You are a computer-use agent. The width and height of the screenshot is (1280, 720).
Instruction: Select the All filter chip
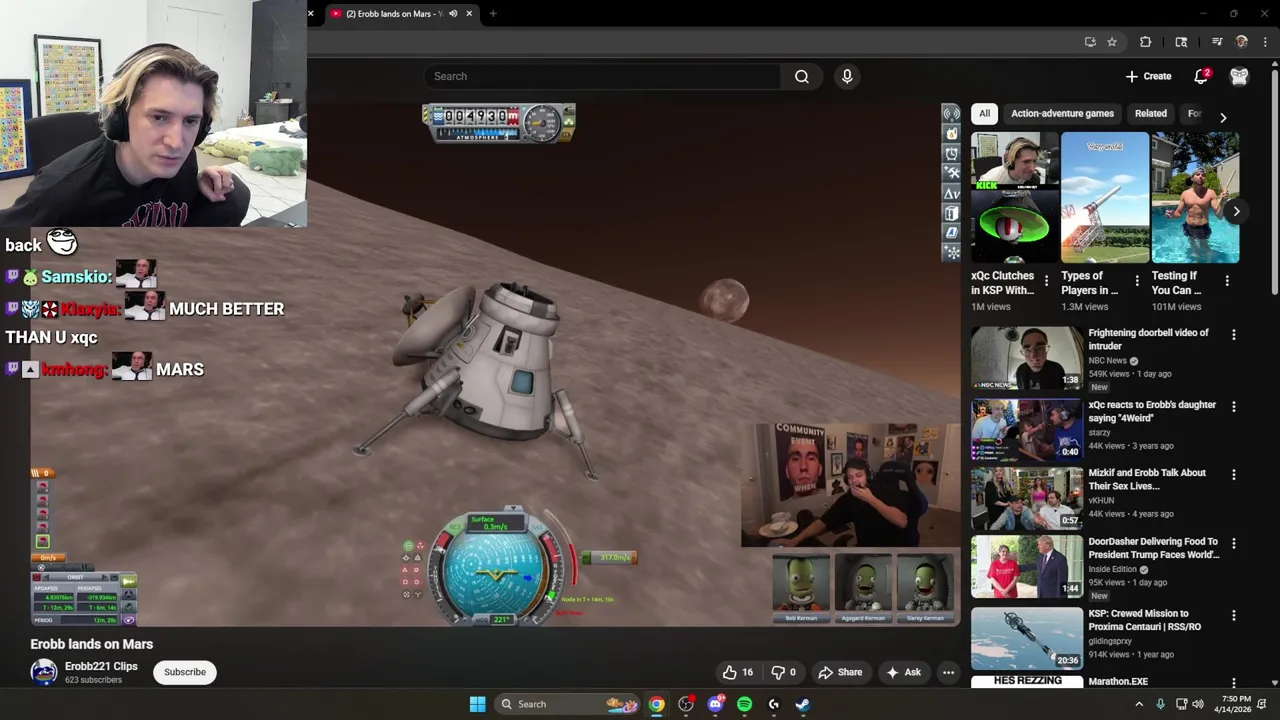click(984, 114)
